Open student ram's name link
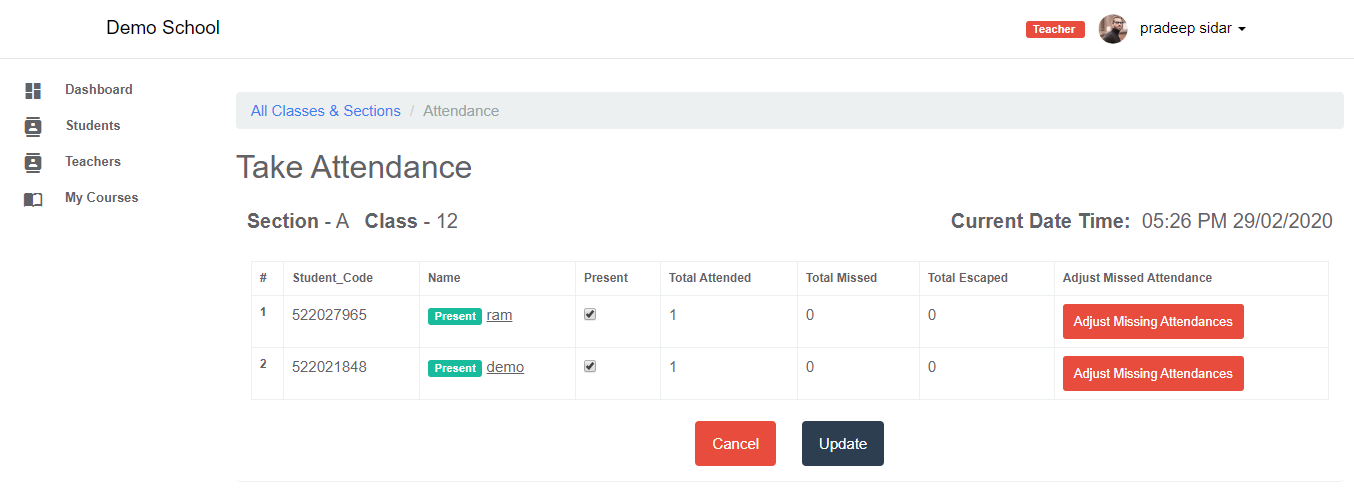The image size is (1354, 492). [499, 315]
